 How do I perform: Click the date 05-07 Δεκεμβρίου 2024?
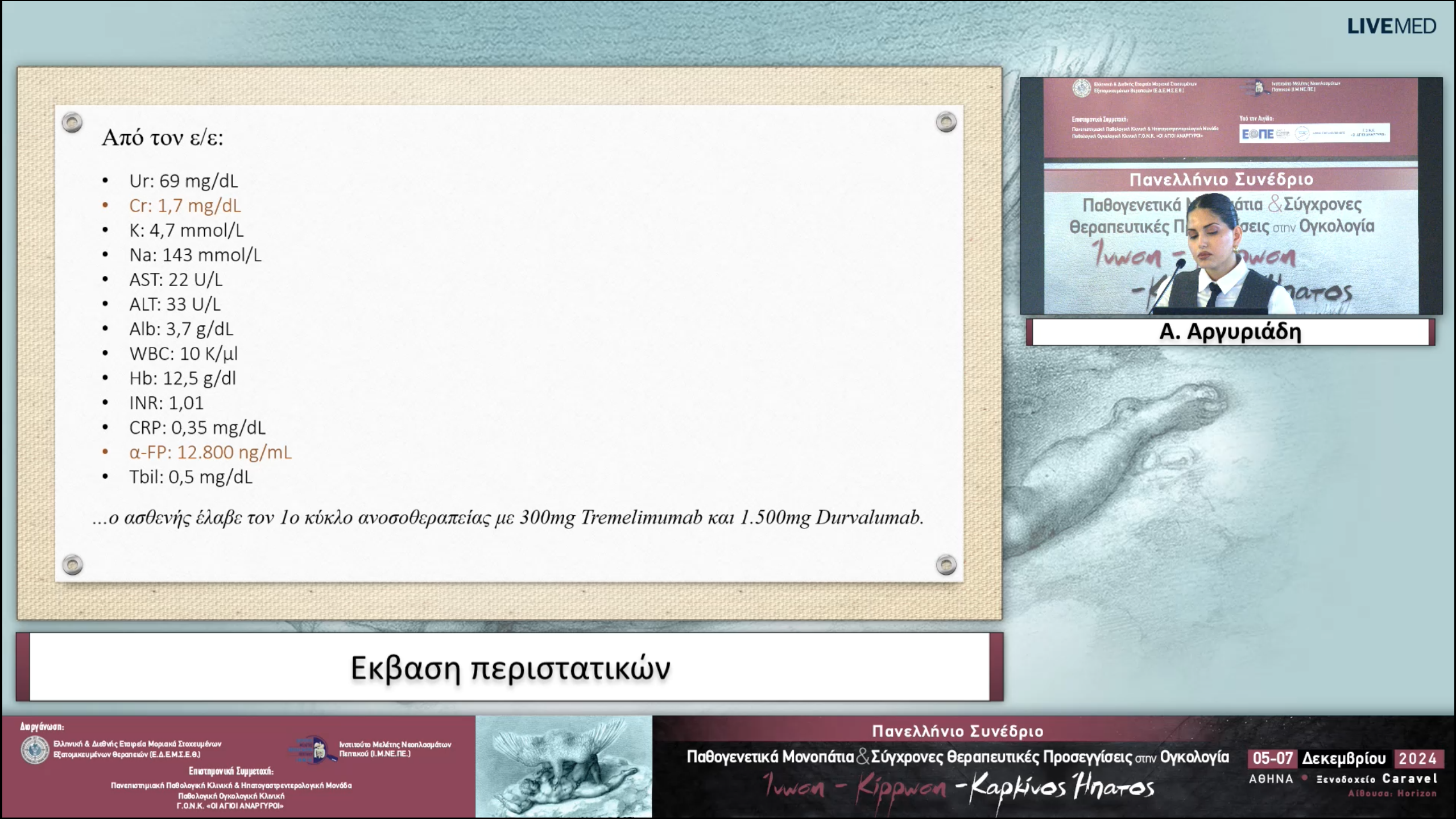click(1346, 758)
